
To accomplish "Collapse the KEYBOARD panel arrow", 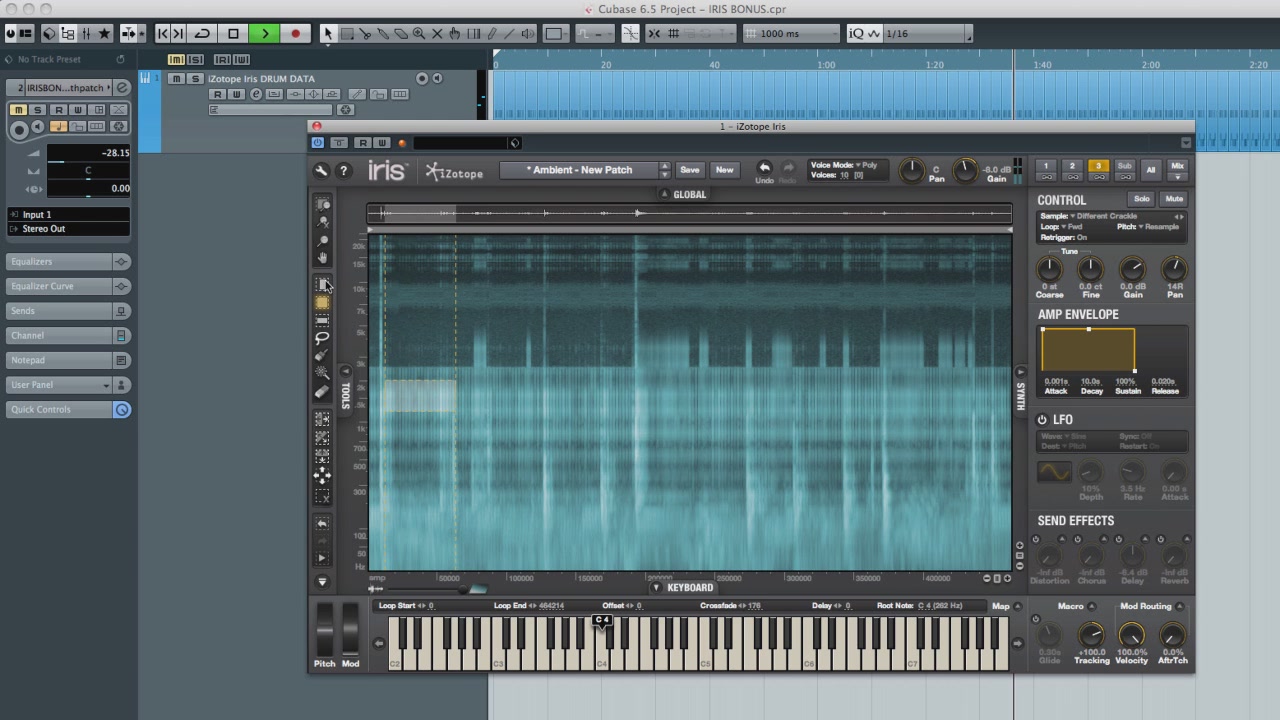I will tap(656, 588).
